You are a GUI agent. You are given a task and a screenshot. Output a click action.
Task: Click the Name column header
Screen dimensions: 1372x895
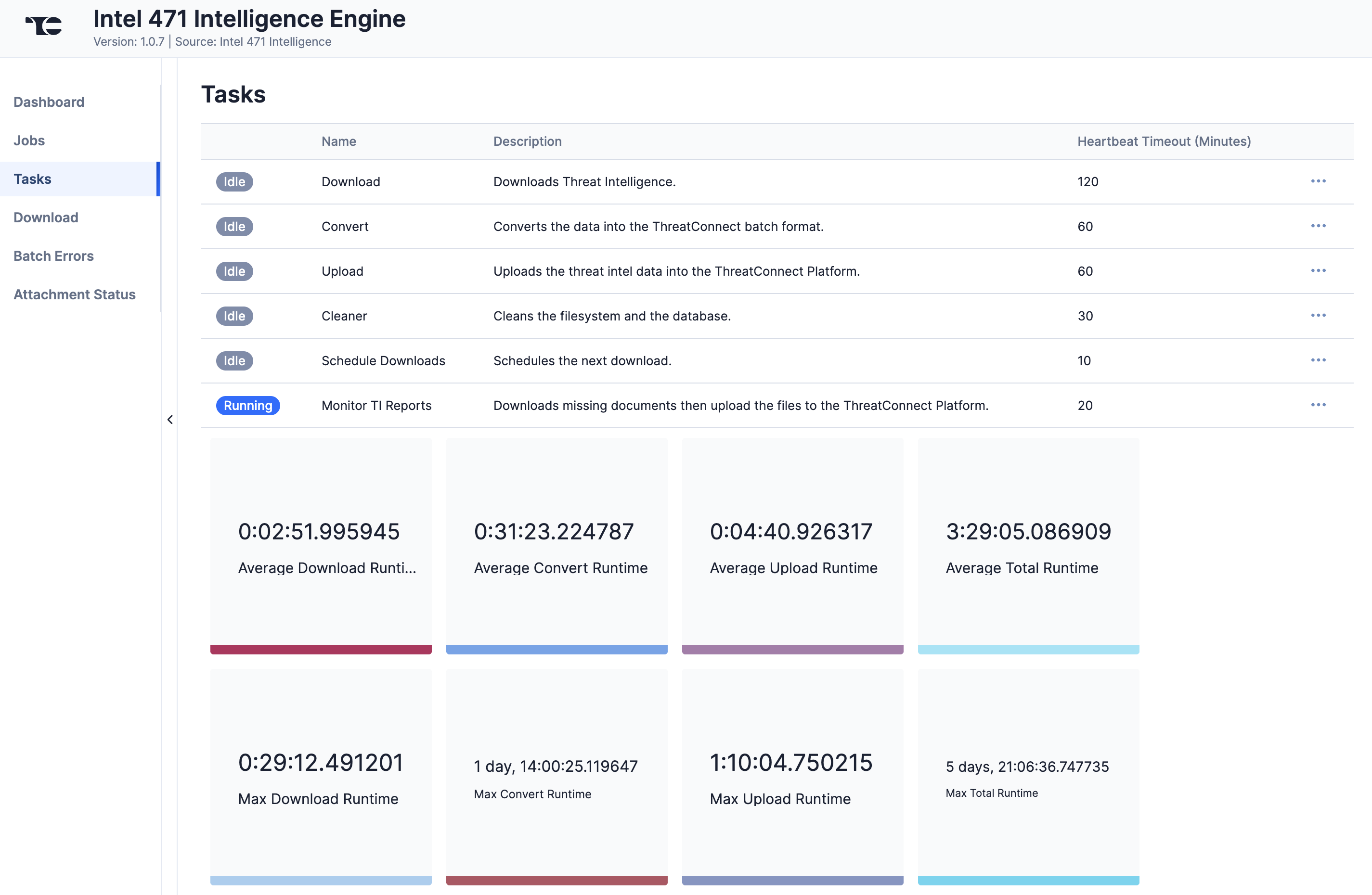[338, 141]
